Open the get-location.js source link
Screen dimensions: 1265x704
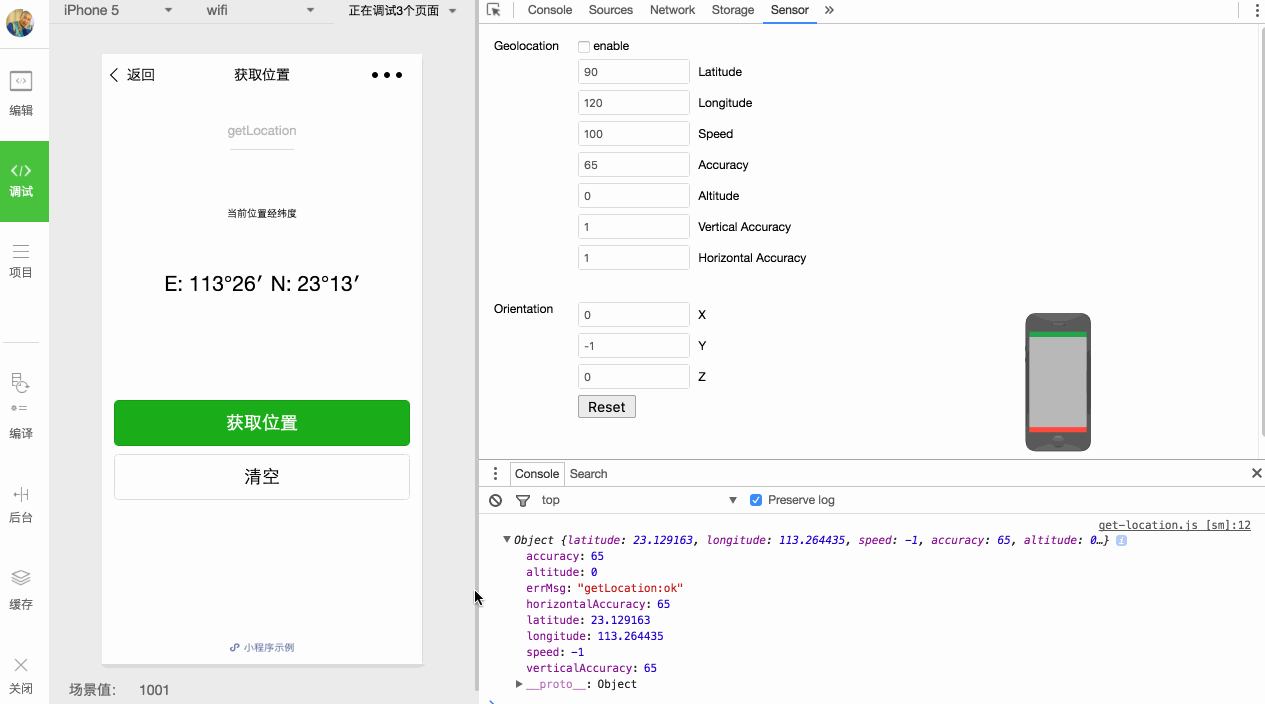click(x=1174, y=525)
